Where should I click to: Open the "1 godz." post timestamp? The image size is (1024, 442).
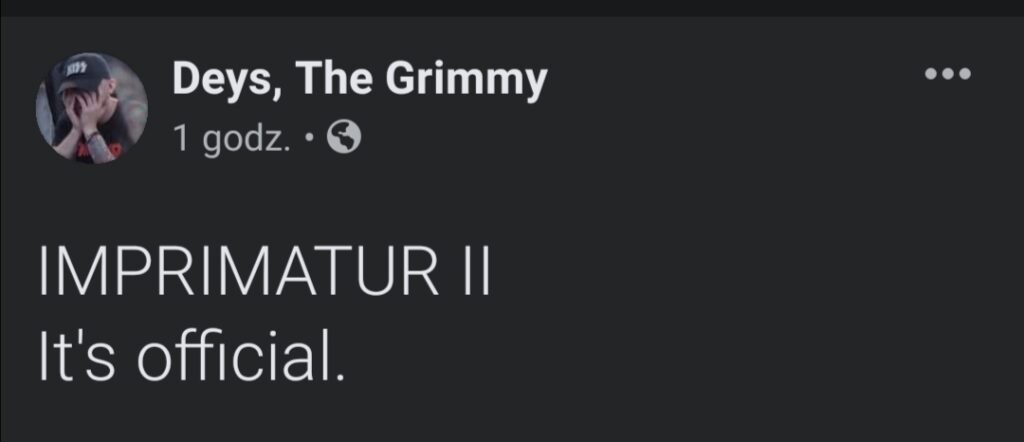[231, 139]
